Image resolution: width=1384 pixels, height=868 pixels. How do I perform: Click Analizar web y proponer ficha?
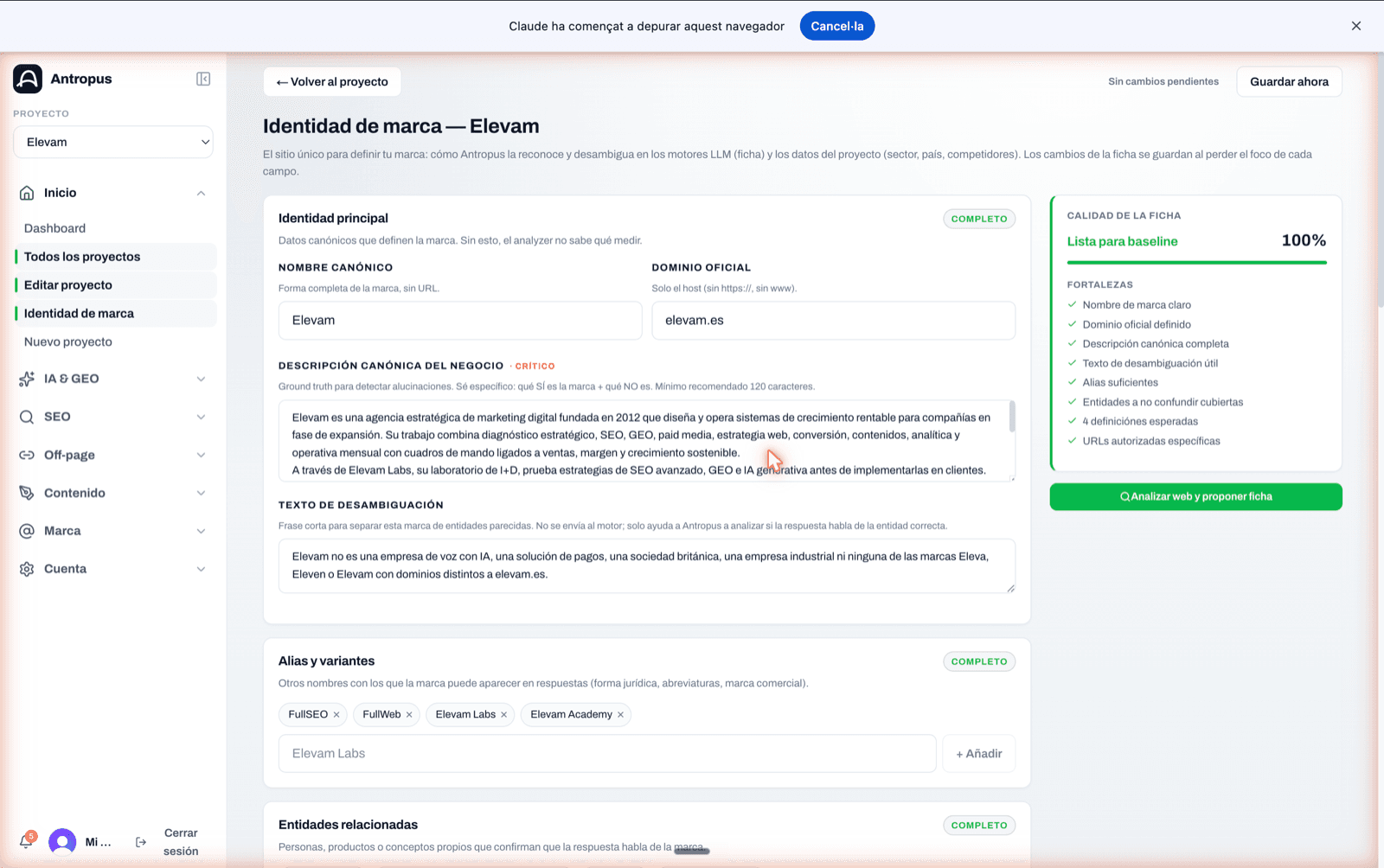(x=1195, y=497)
